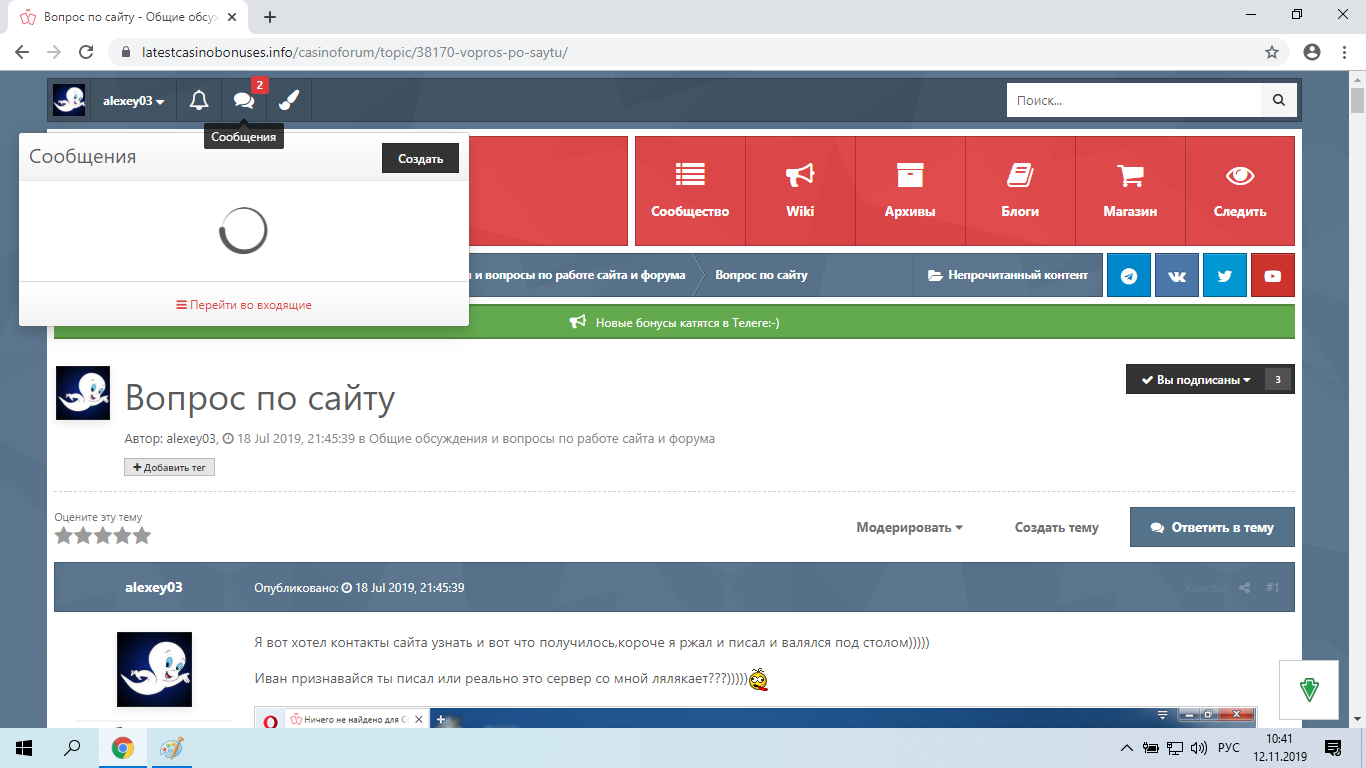Click the paintbrush theme icon

coord(288,100)
